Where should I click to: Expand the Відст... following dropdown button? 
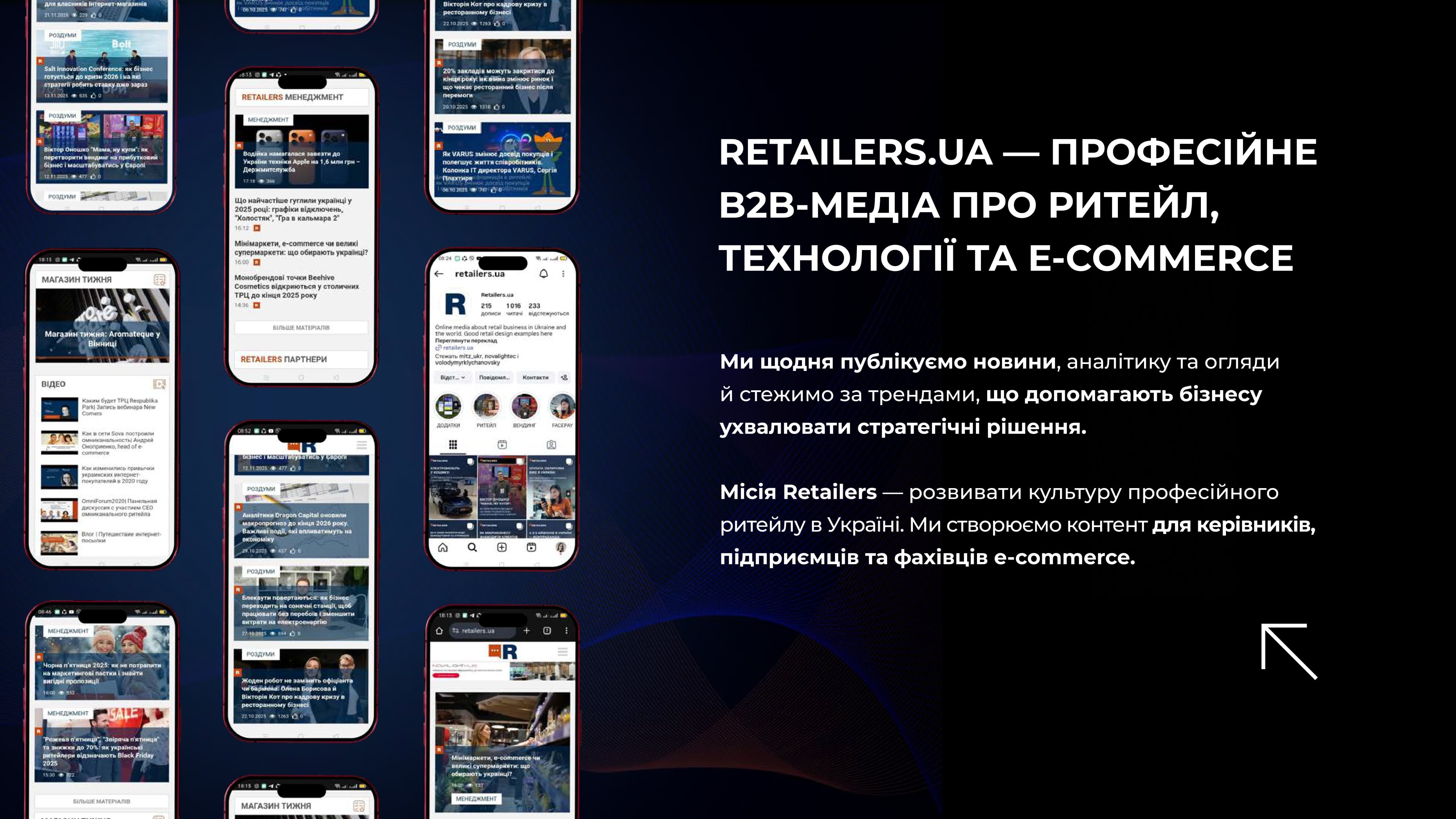(453, 377)
